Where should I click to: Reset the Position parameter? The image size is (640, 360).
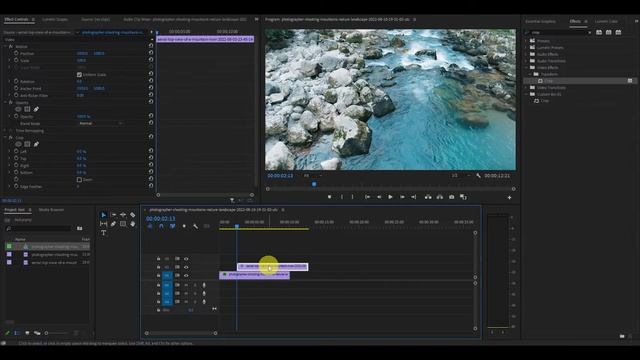pos(151,53)
